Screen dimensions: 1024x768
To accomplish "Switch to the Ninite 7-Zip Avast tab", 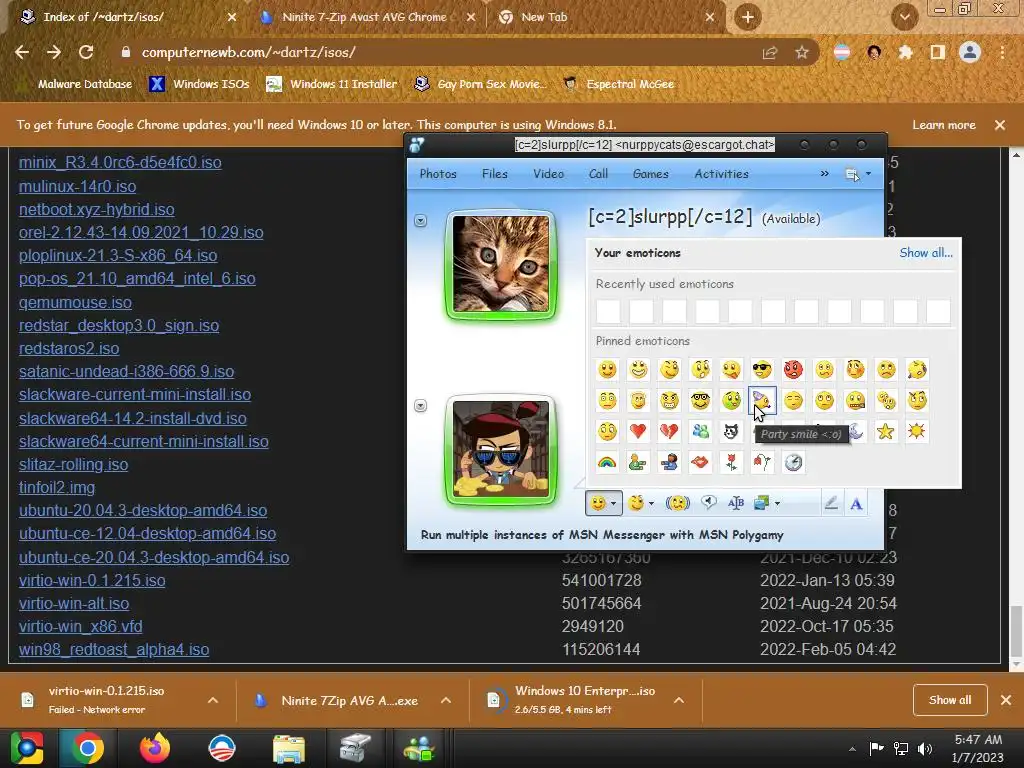I will coord(364,18).
